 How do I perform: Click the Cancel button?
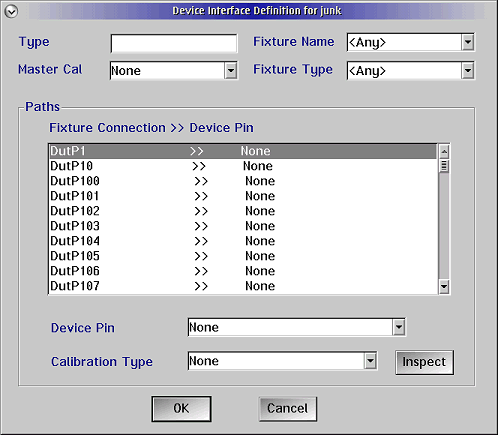point(288,409)
